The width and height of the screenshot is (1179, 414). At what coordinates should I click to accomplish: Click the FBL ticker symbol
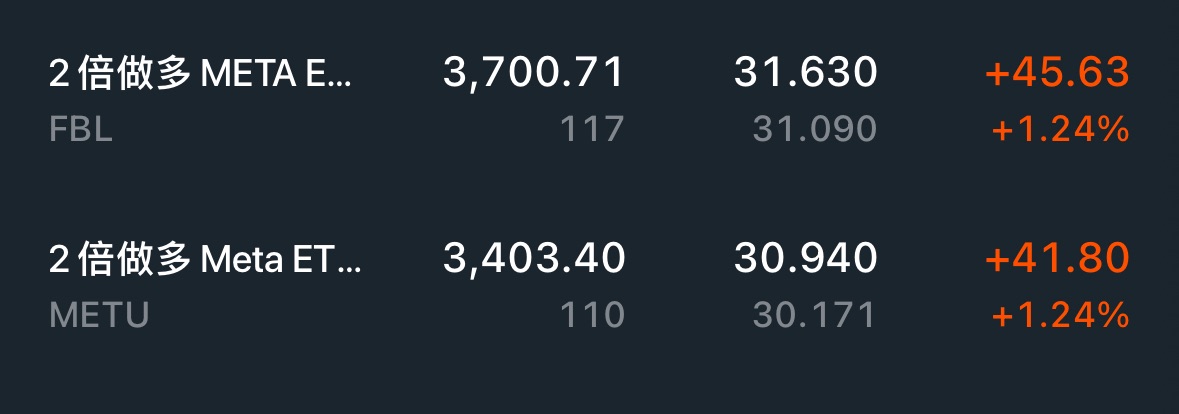[x=81, y=129]
